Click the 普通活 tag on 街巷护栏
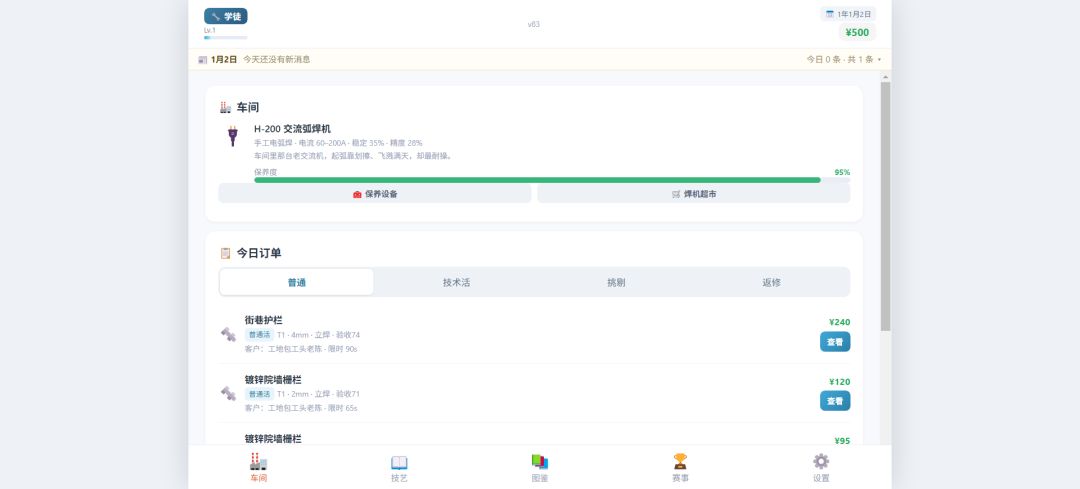 tap(259, 335)
